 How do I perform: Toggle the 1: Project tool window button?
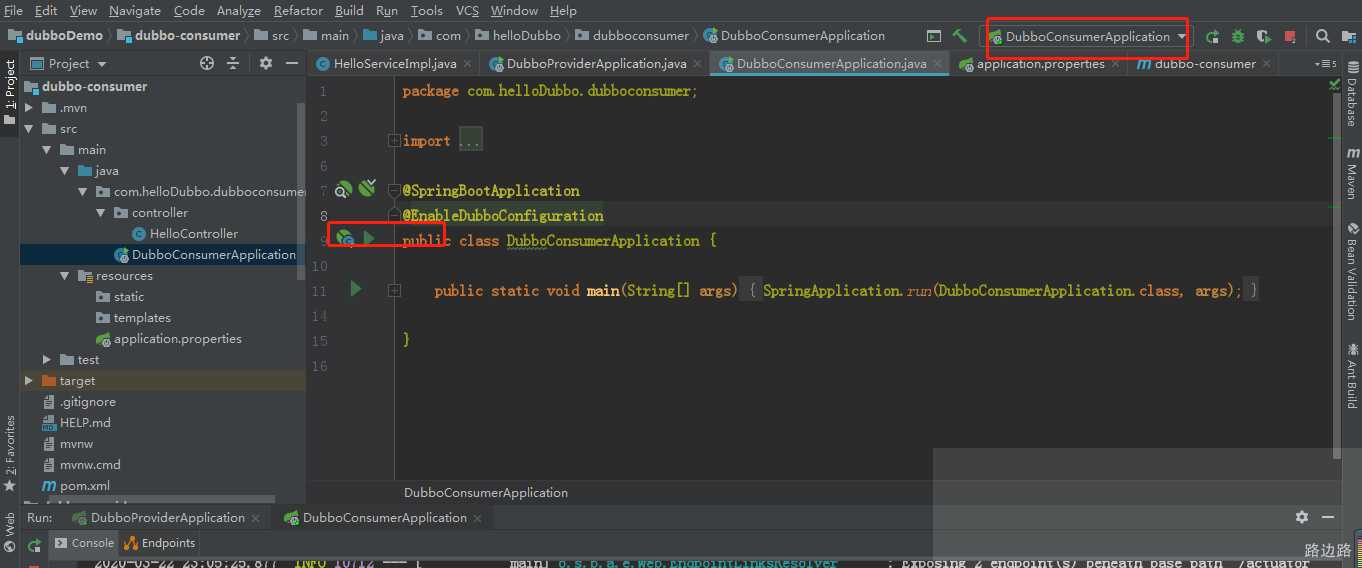pyautogui.click(x=10, y=93)
